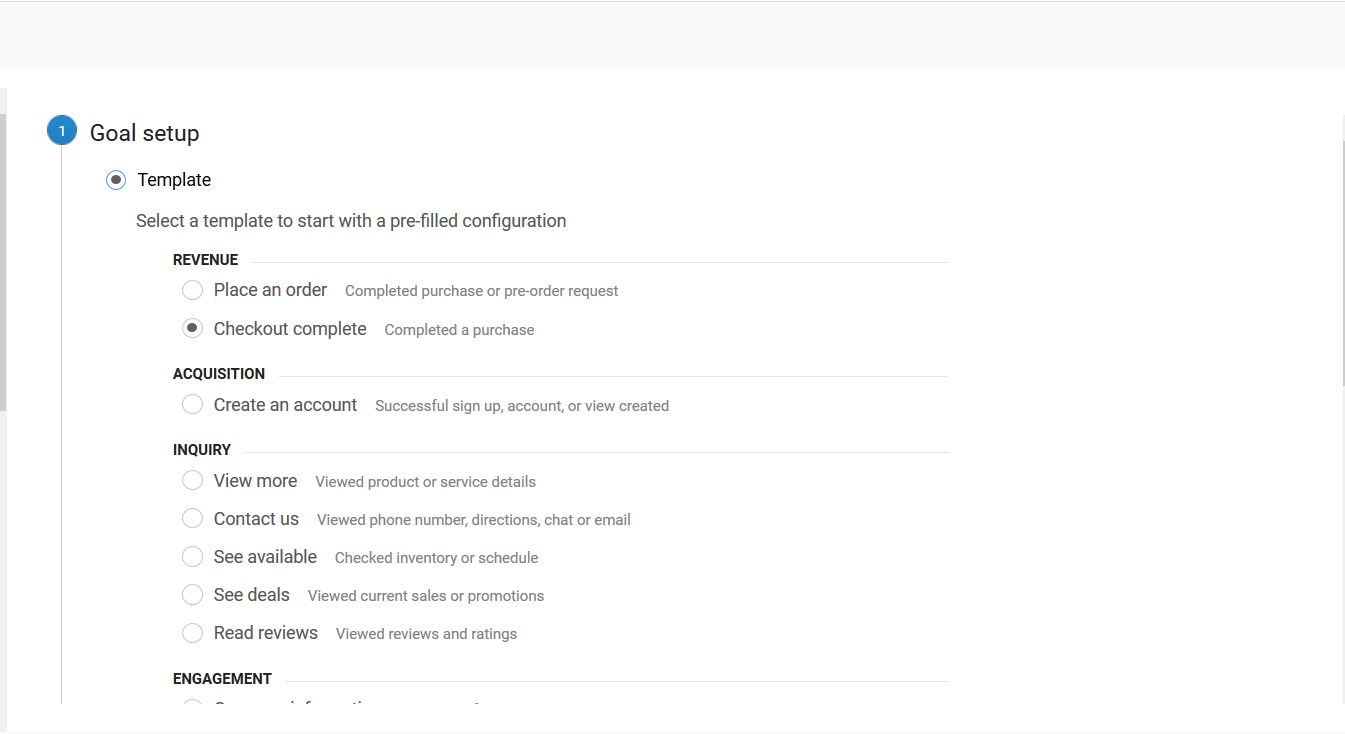Image resolution: width=1345 pixels, height=734 pixels.
Task: Click the REVENUE section header
Action: [205, 259]
